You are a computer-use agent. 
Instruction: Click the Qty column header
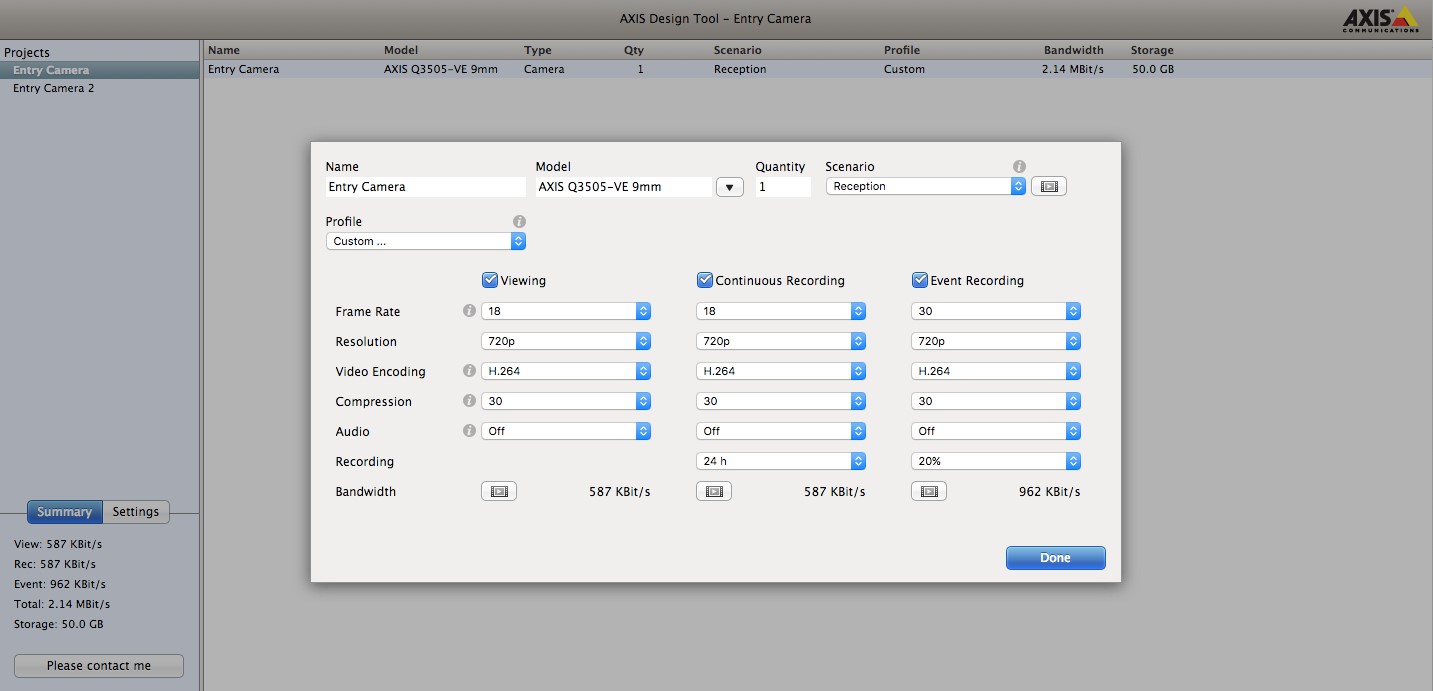pyautogui.click(x=634, y=50)
